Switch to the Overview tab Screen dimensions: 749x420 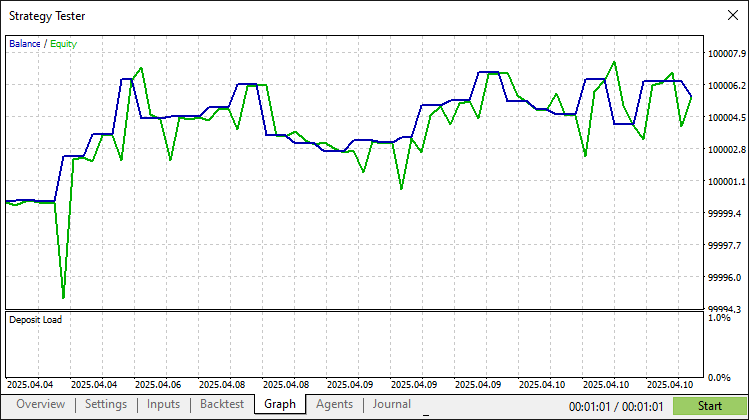click(41, 404)
